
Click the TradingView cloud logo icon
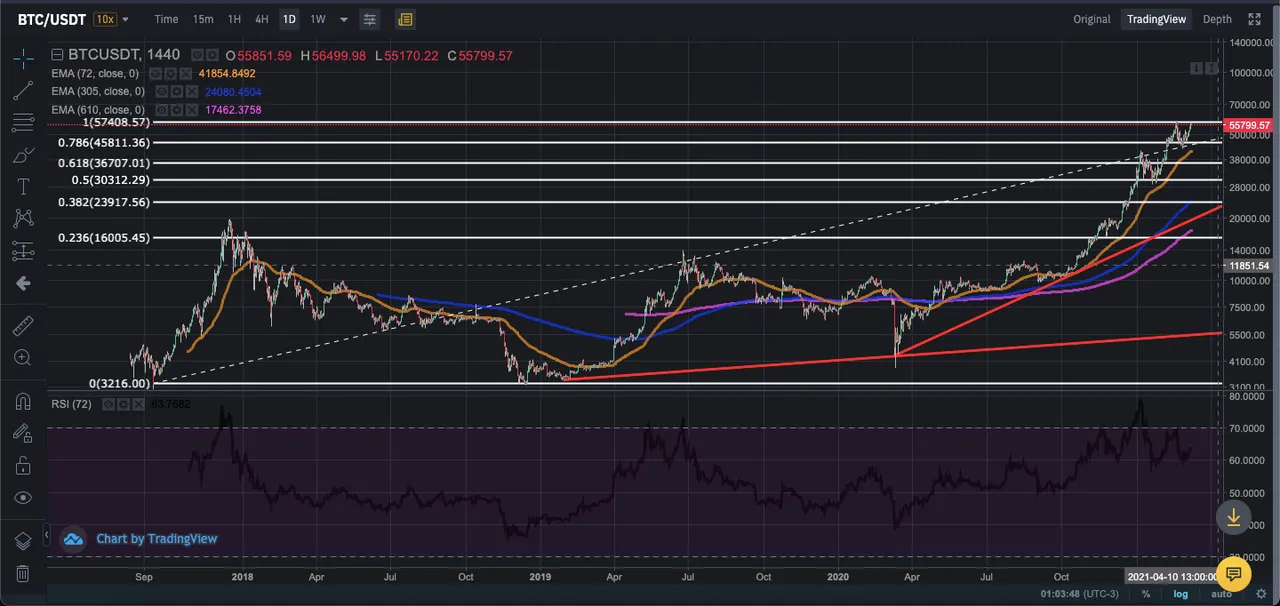point(73,539)
